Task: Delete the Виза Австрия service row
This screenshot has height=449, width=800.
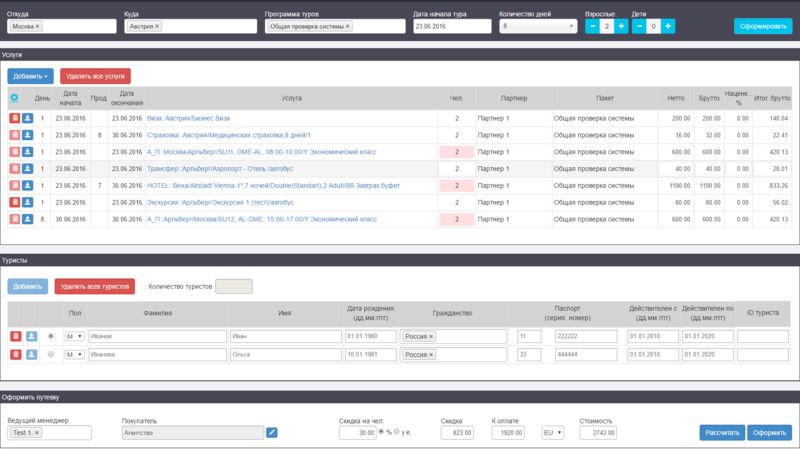Action: point(14,118)
